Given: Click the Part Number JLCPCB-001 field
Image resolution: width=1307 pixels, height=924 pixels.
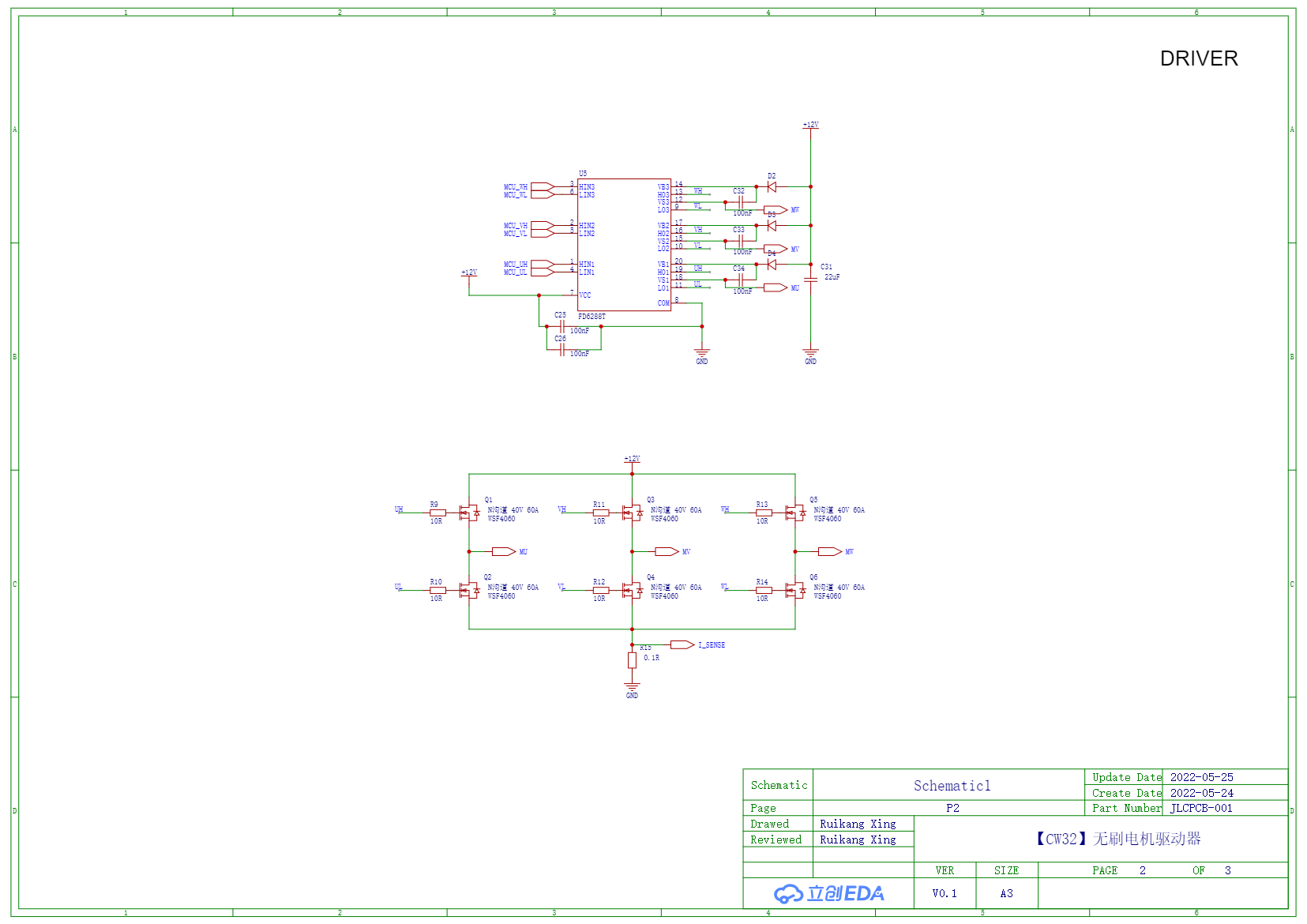Looking at the screenshot, I should [1200, 808].
